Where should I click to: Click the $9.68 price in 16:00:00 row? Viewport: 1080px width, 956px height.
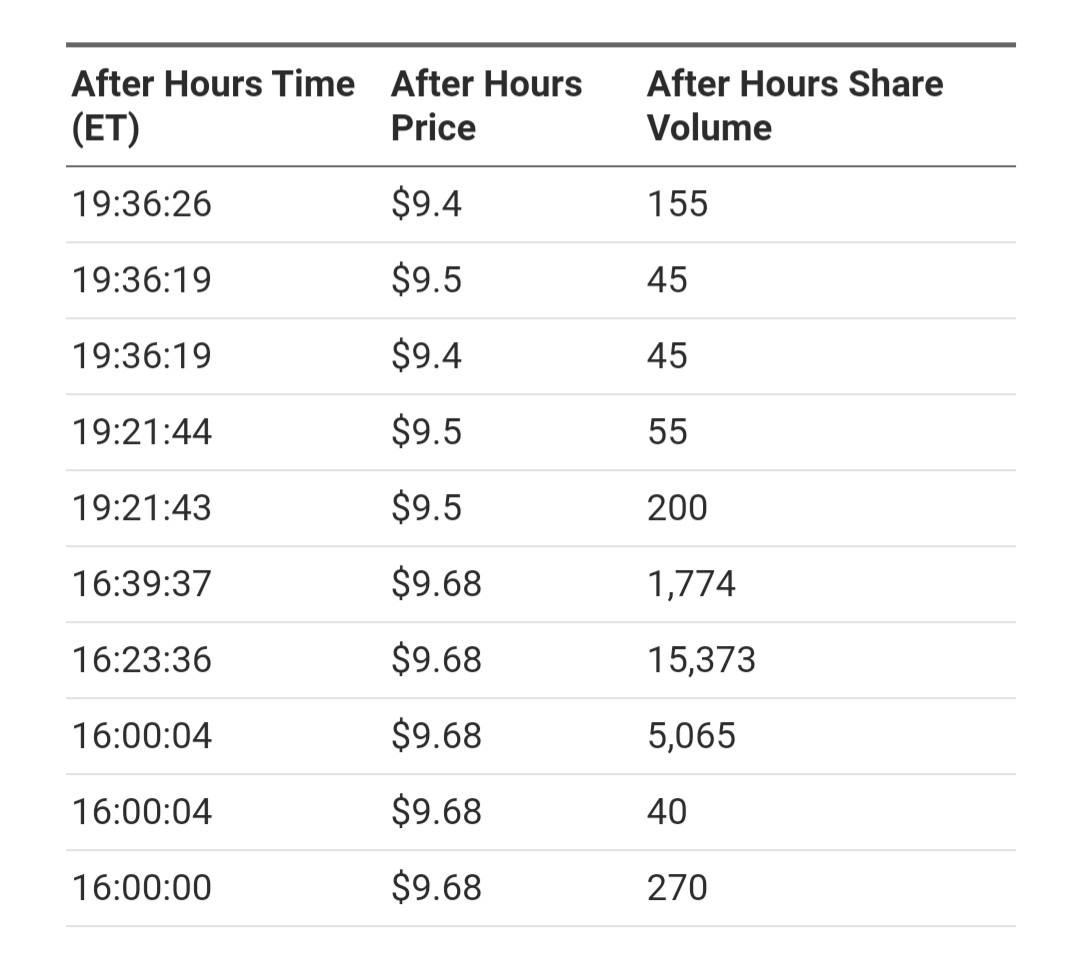436,887
